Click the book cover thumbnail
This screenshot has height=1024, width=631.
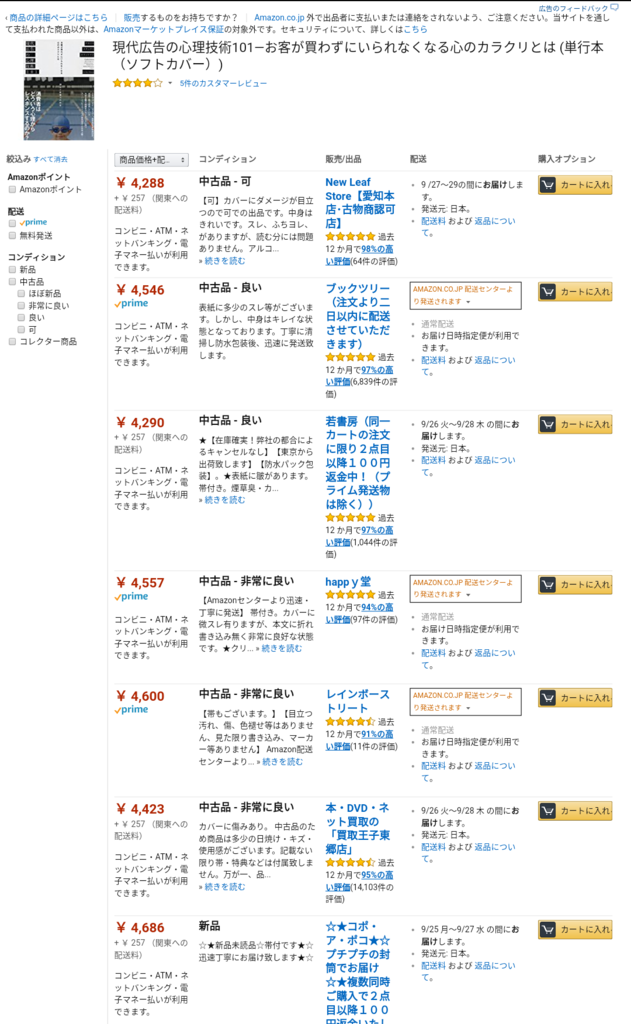(x=59, y=90)
